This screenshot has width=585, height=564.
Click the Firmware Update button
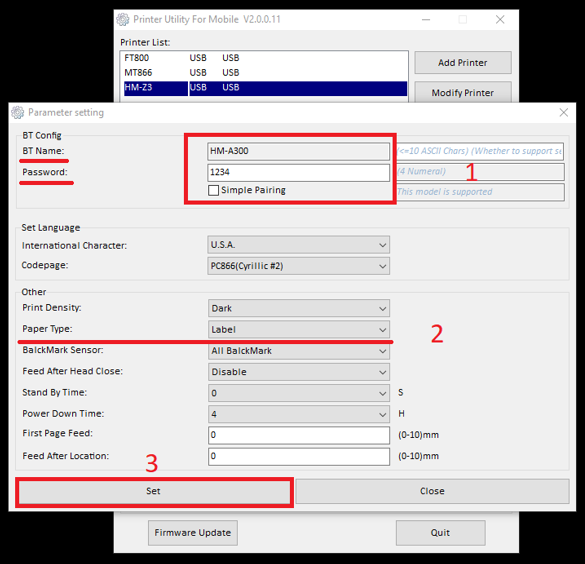point(193,533)
